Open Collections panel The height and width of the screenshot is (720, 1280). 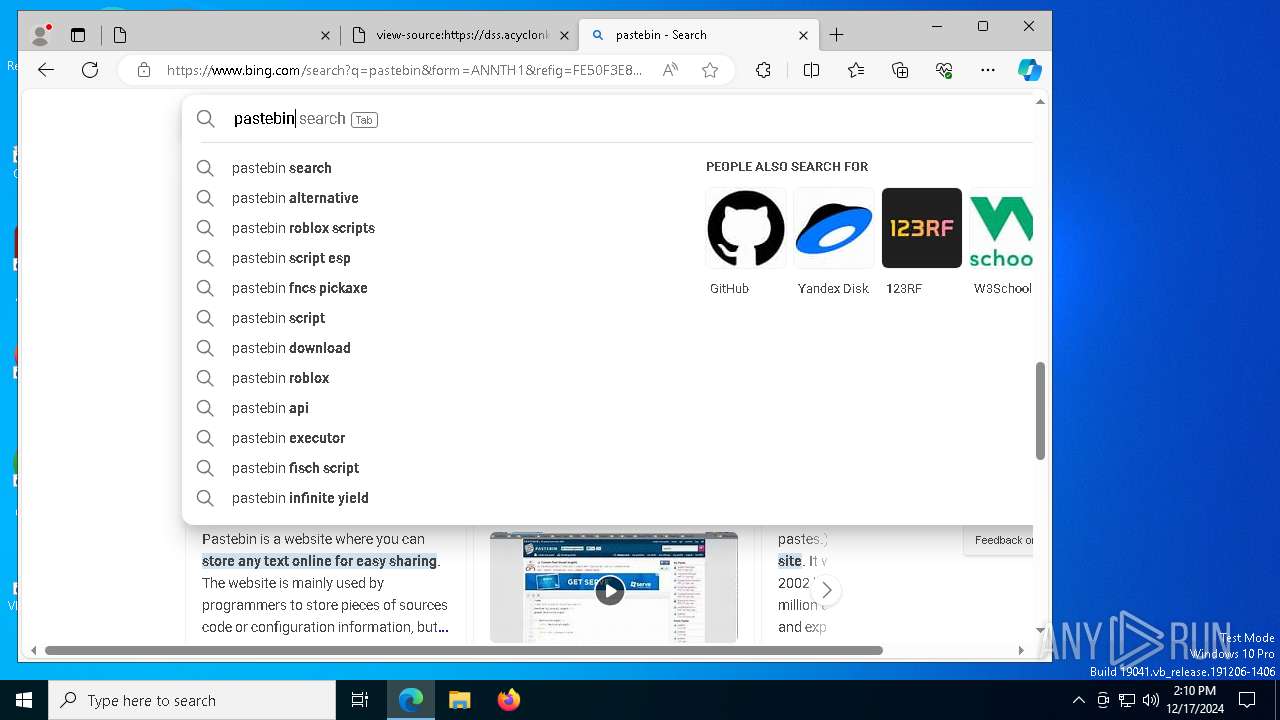coord(900,70)
